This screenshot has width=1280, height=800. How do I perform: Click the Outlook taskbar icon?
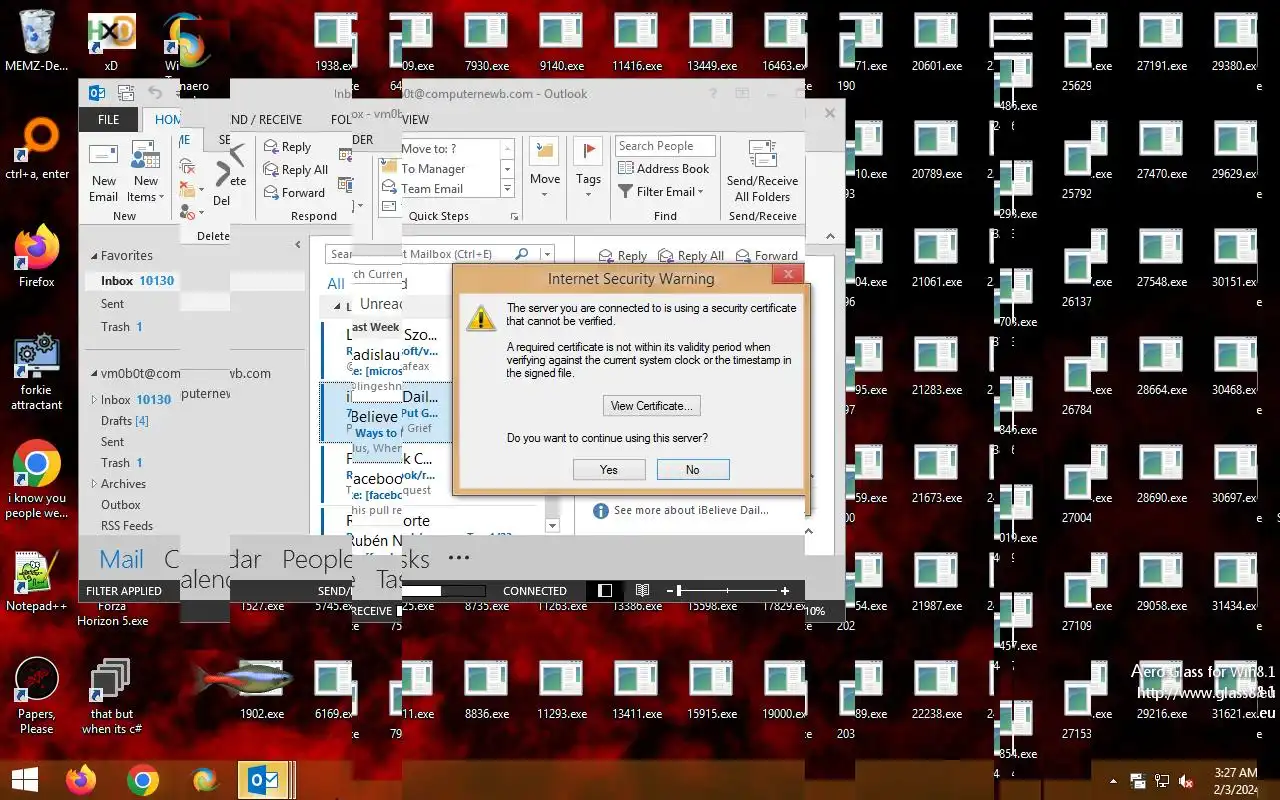click(264, 779)
